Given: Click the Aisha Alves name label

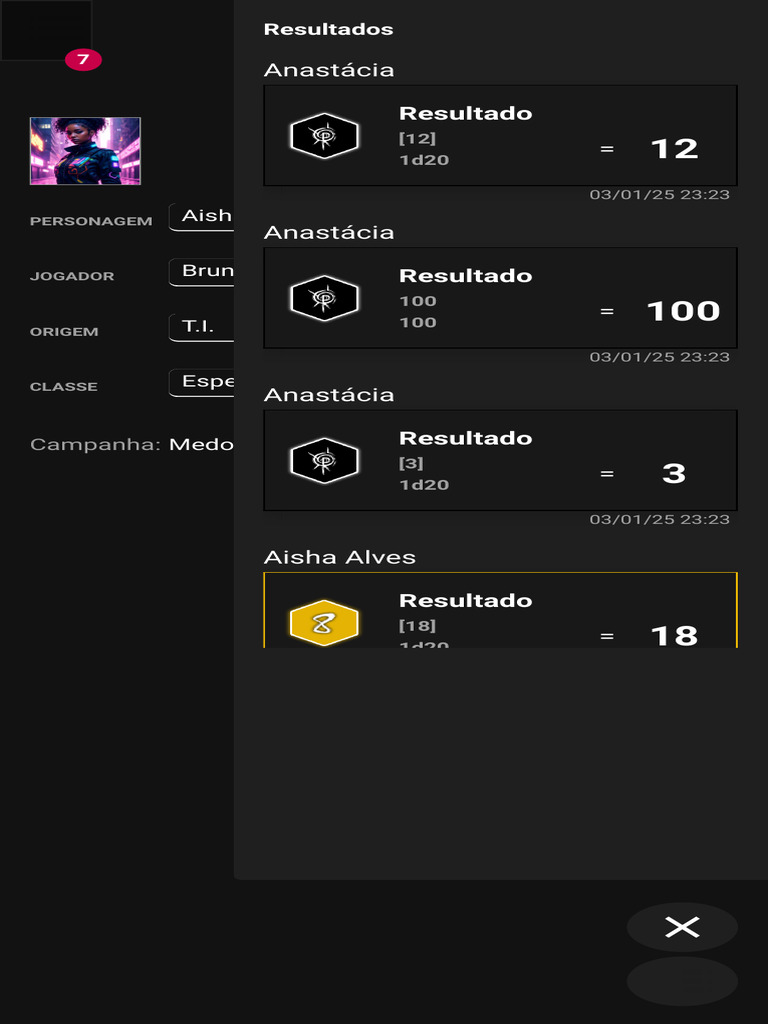Looking at the screenshot, I should pyautogui.click(x=340, y=557).
